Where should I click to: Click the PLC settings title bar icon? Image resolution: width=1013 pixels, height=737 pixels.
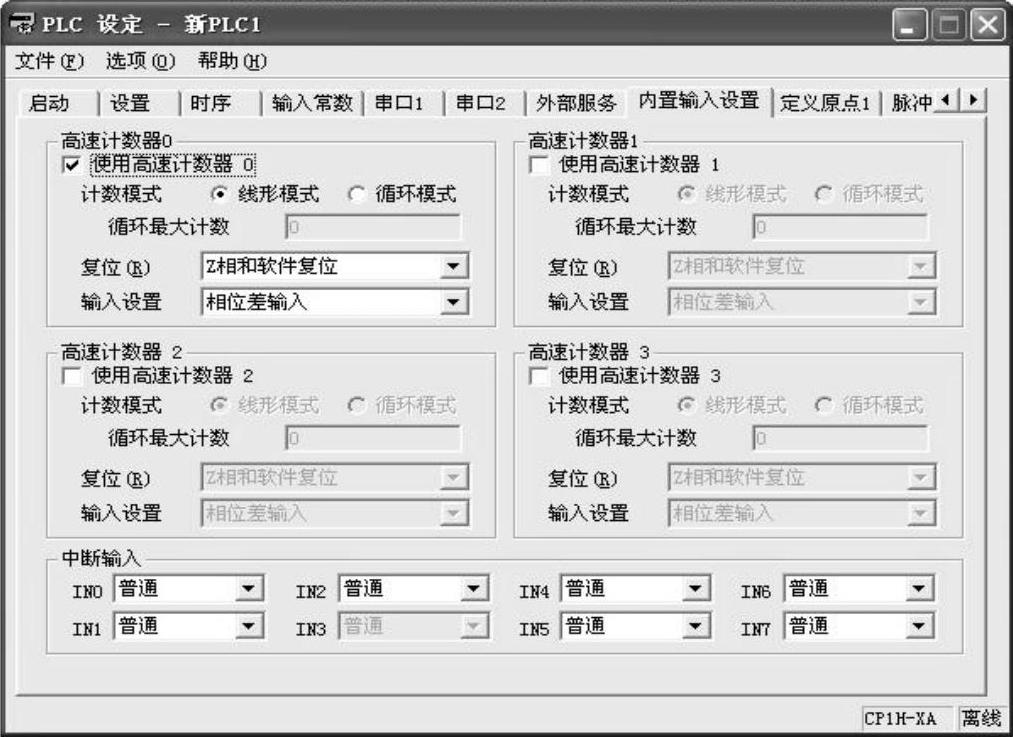pos(22,23)
